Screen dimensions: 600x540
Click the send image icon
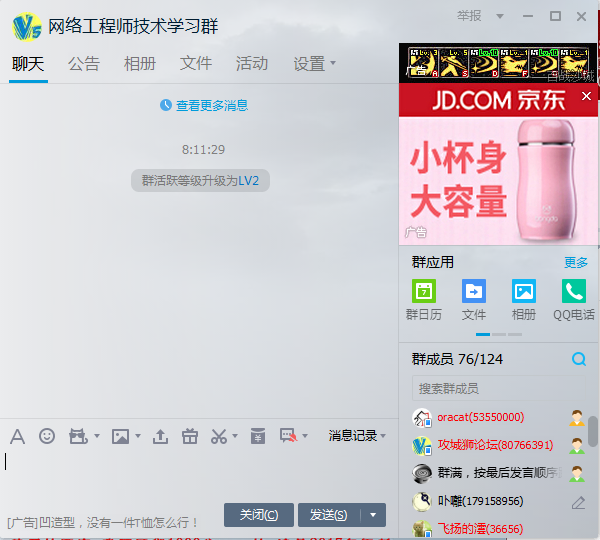point(120,436)
